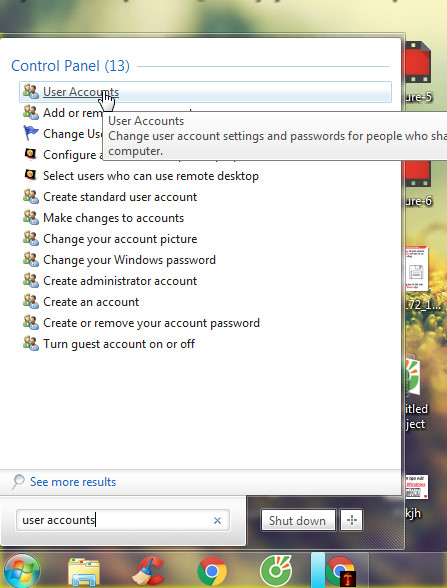Click the flag icon next to Change Use
Viewport: 447px width, 588px height.
pos(31,133)
